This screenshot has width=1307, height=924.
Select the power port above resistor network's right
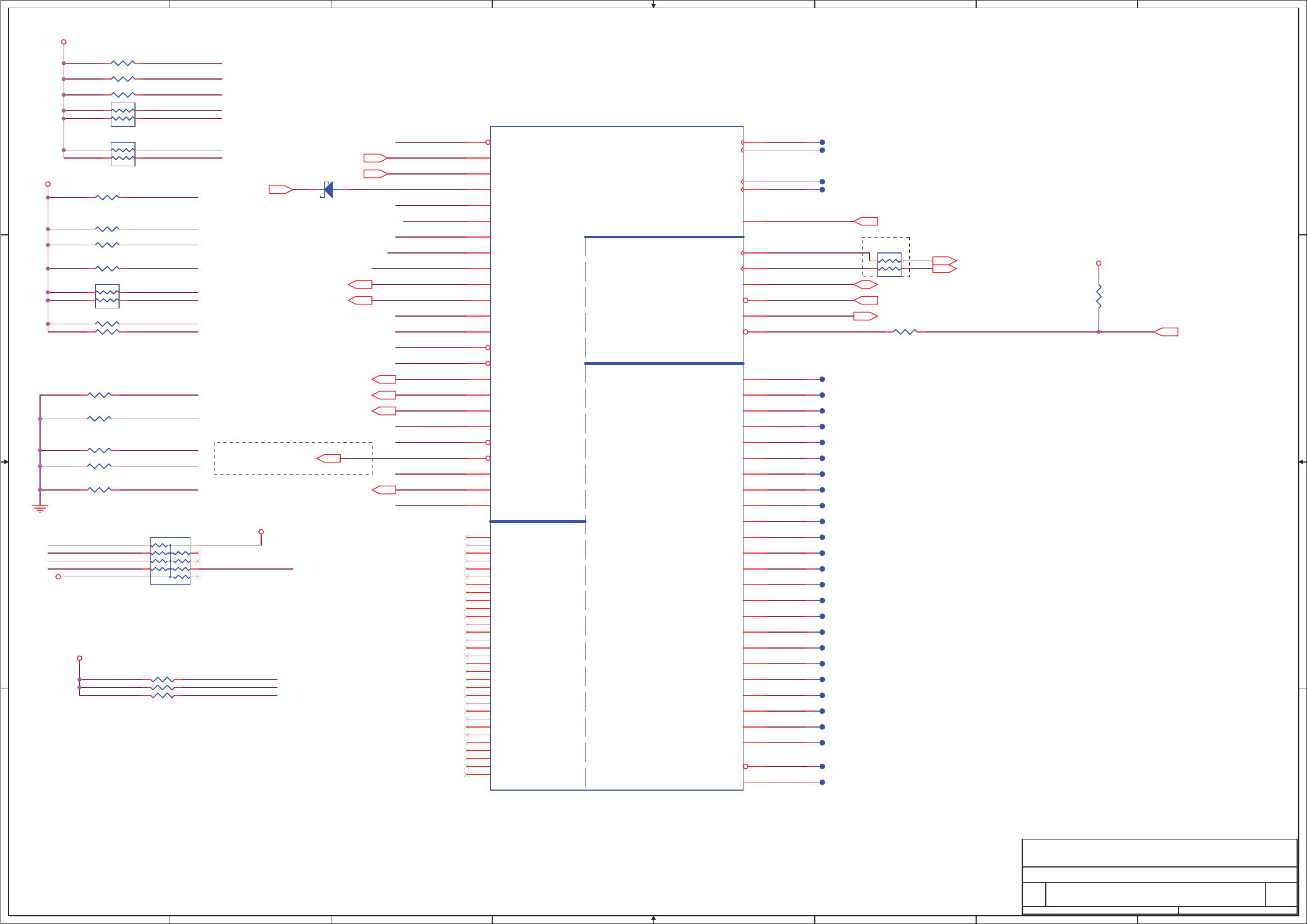tap(261, 532)
